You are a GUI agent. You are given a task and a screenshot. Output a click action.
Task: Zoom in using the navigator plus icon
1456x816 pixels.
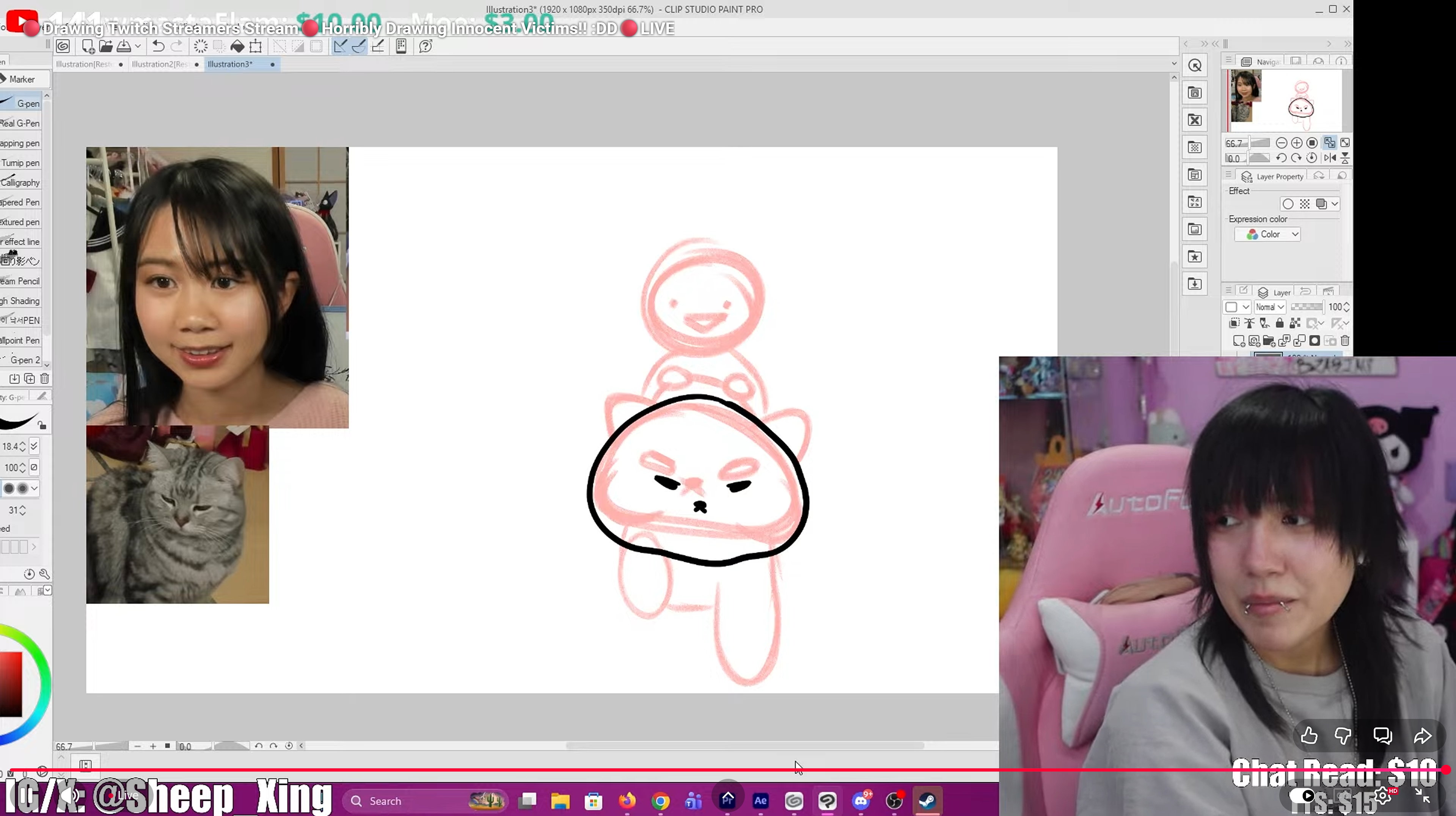click(x=1297, y=143)
